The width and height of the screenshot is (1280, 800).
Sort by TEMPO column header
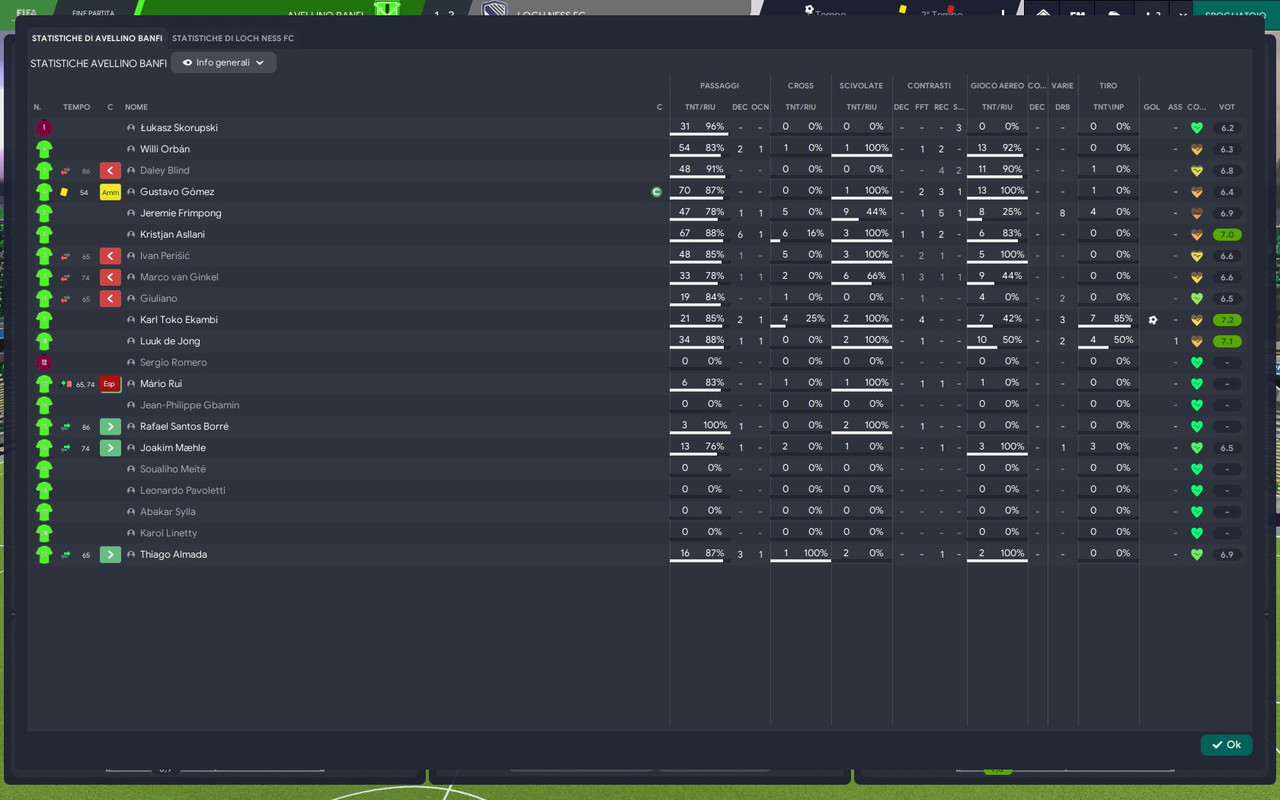(76, 107)
